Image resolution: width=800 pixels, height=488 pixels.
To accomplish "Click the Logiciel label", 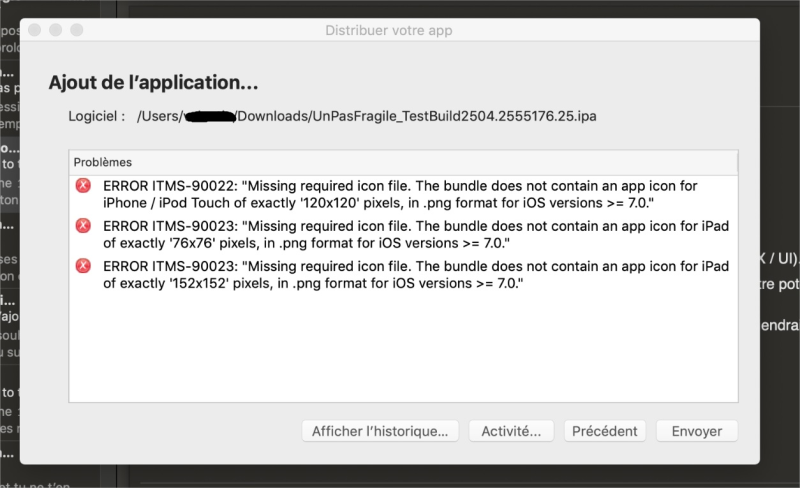I will (x=96, y=116).
